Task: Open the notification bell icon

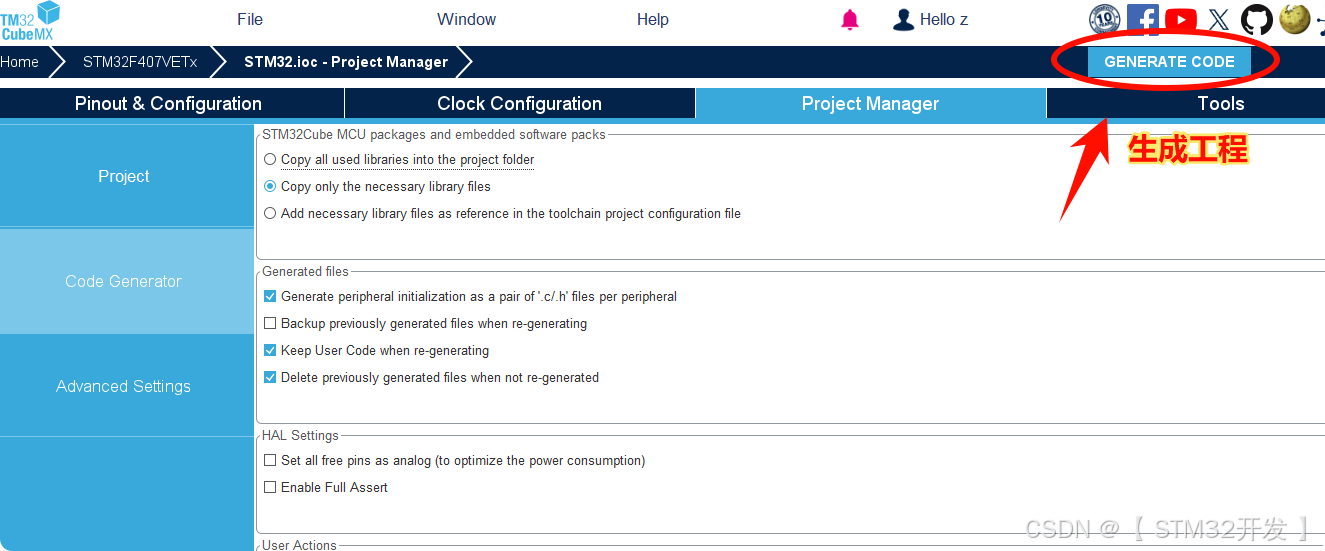Action: click(850, 19)
